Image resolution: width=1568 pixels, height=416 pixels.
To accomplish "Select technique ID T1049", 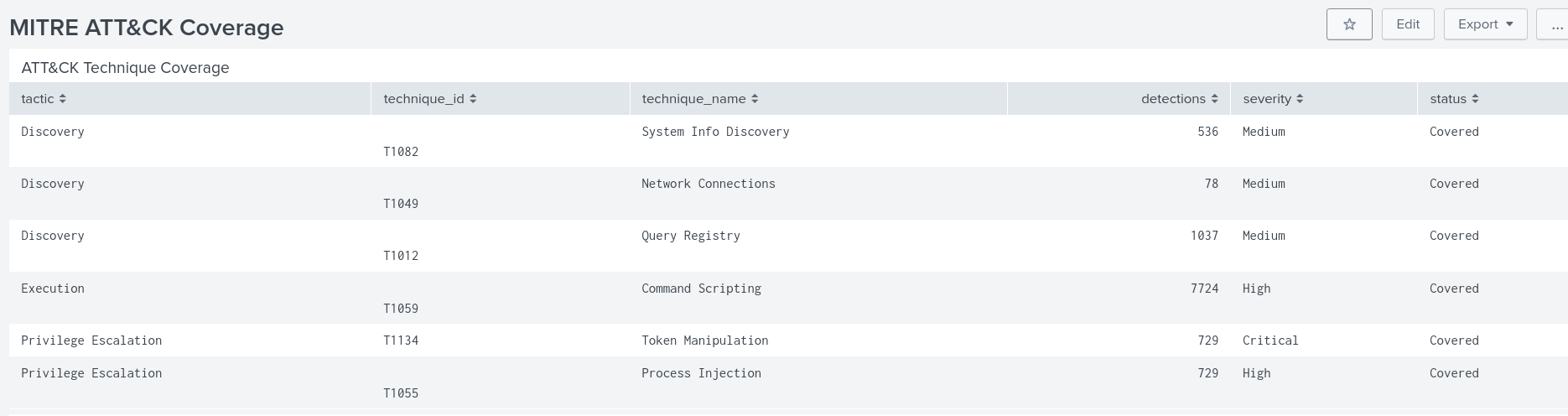I will click(x=401, y=204).
